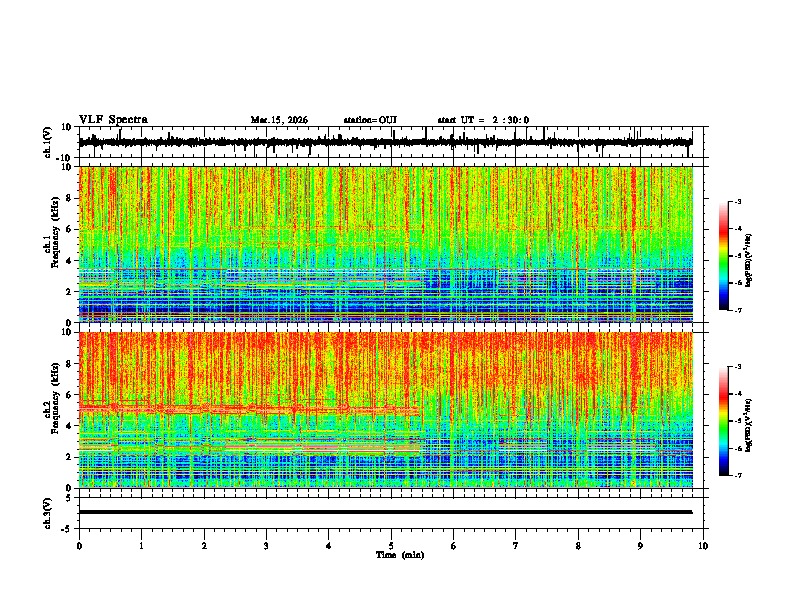Click the time axis tick label "8"

coord(578,546)
